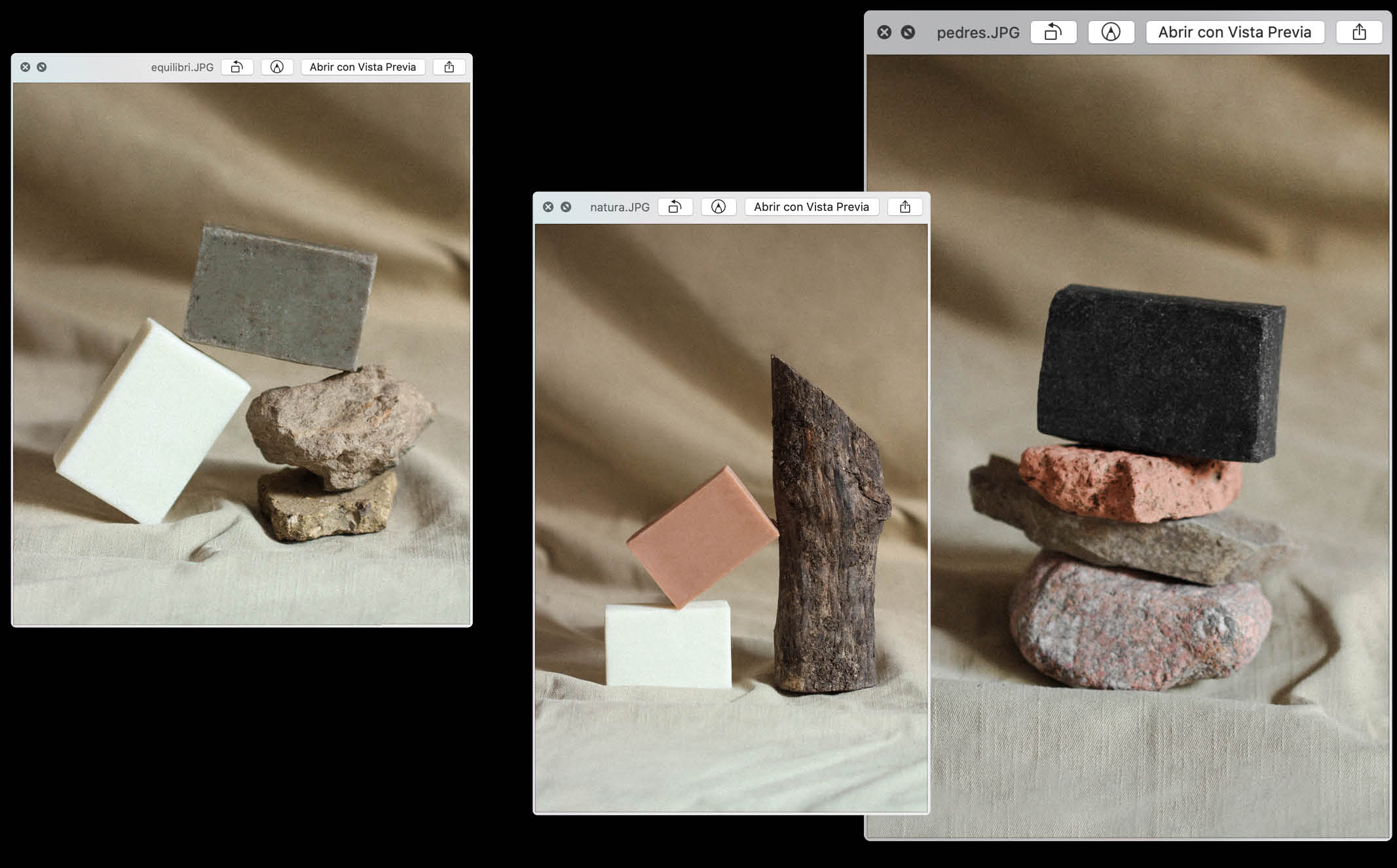Rotate the pedres.JPG image
1397x868 pixels.
(x=1053, y=32)
